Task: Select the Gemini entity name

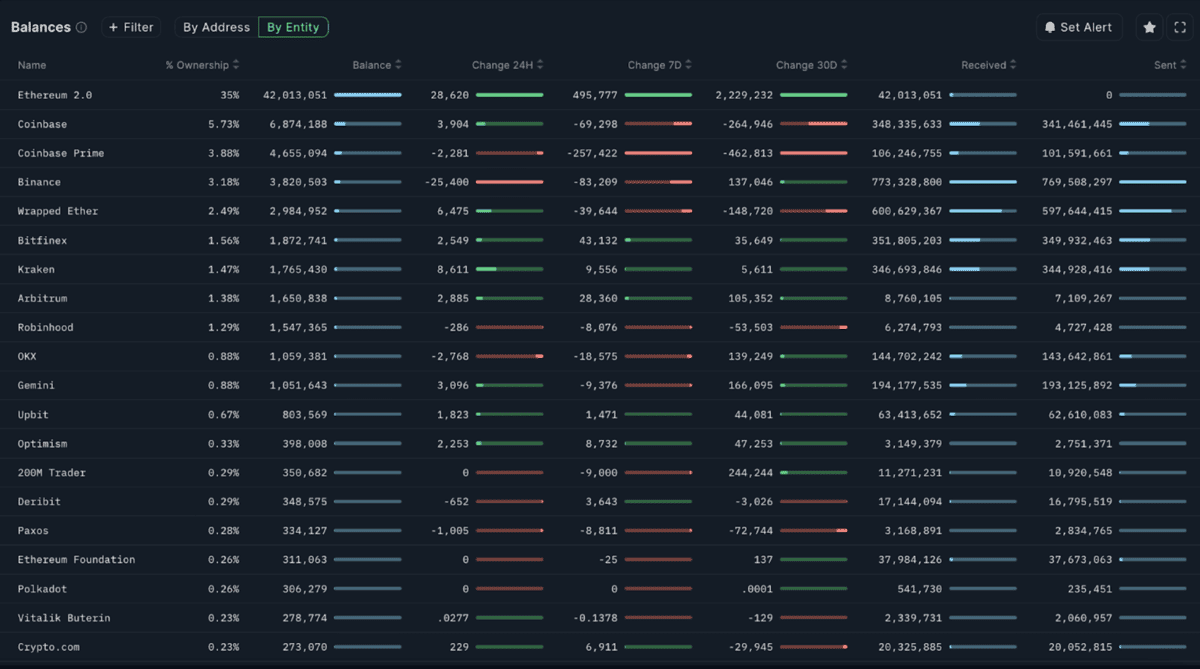Action: (x=36, y=385)
